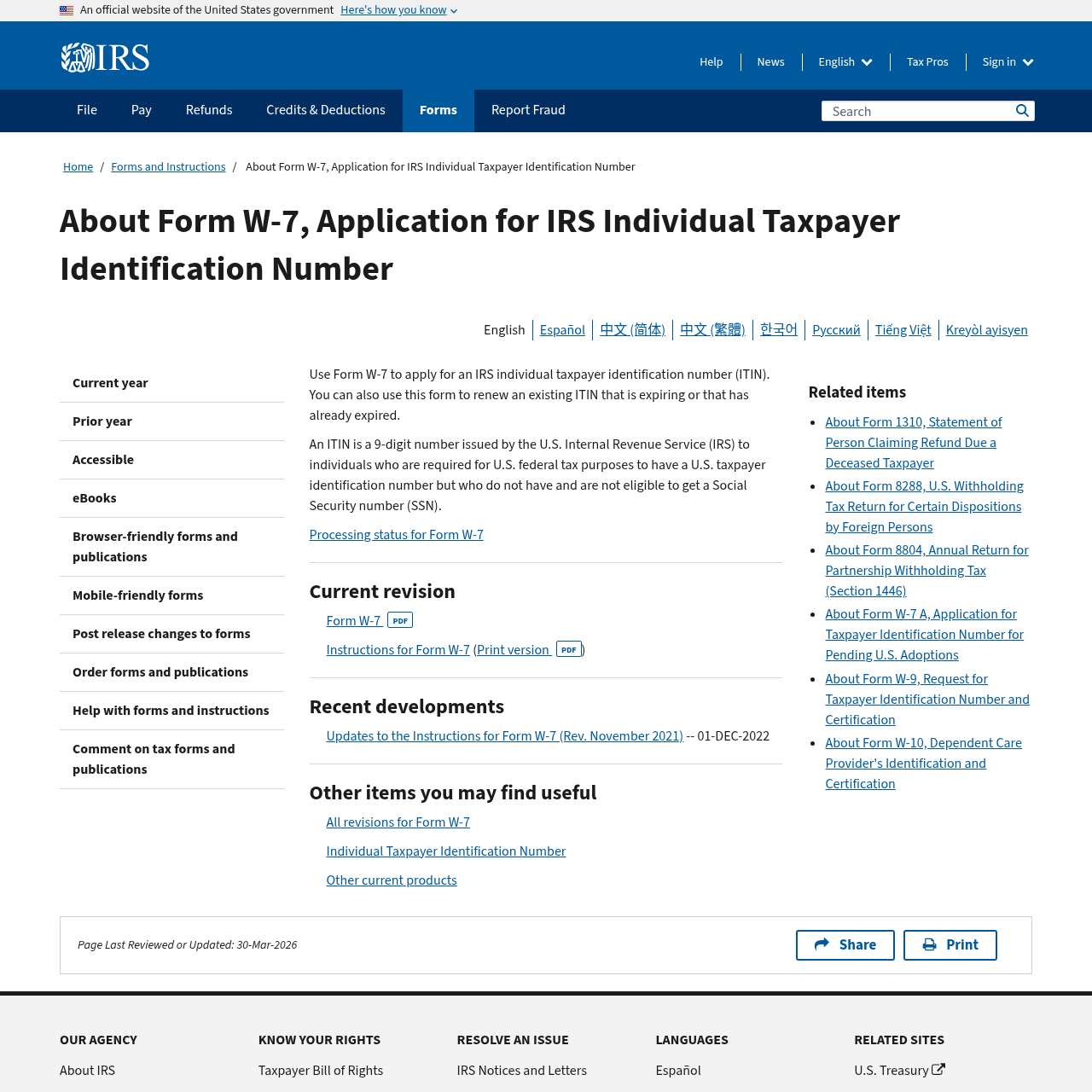Open Comment on tax forms and publications

tap(171, 759)
